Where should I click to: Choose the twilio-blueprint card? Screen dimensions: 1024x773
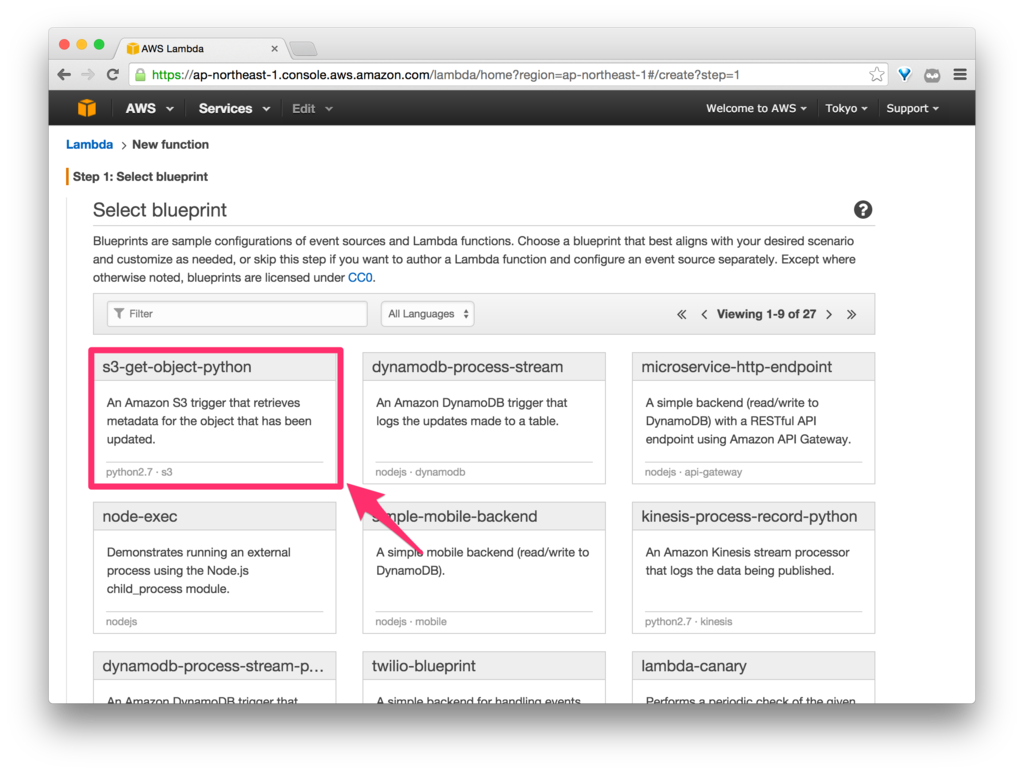pos(484,677)
